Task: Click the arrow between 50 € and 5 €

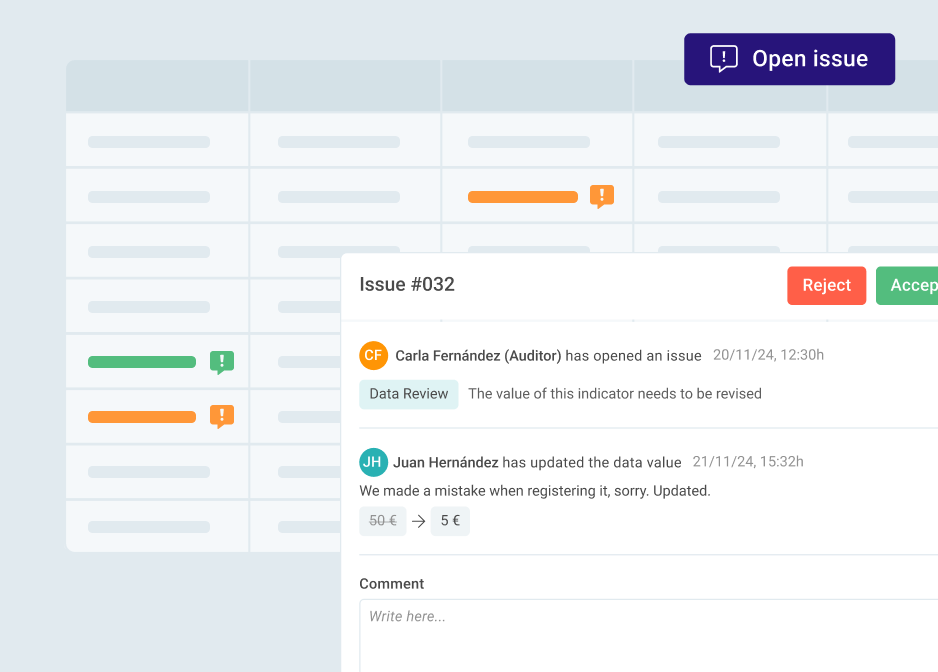Action: (x=419, y=521)
